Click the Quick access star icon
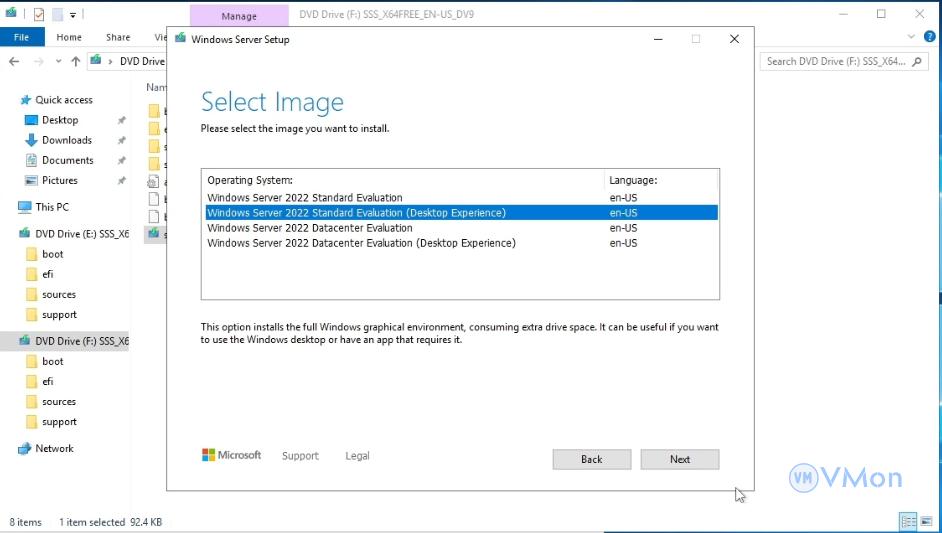The height and width of the screenshot is (533, 942). click(x=25, y=100)
